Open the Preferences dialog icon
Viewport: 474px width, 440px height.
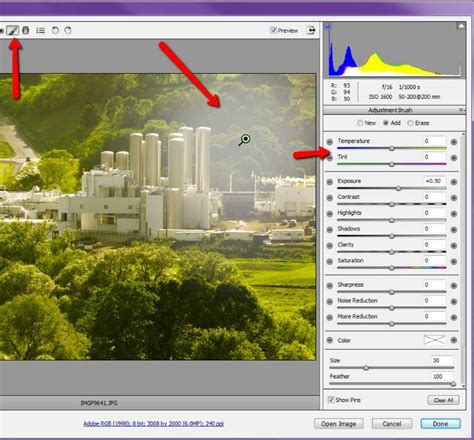(x=41, y=30)
